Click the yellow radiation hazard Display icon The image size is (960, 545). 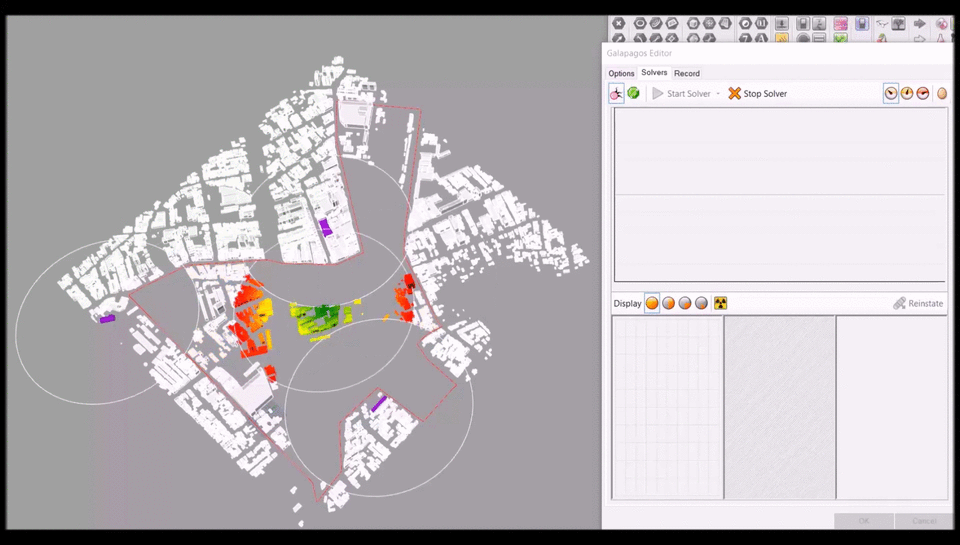[x=720, y=303]
